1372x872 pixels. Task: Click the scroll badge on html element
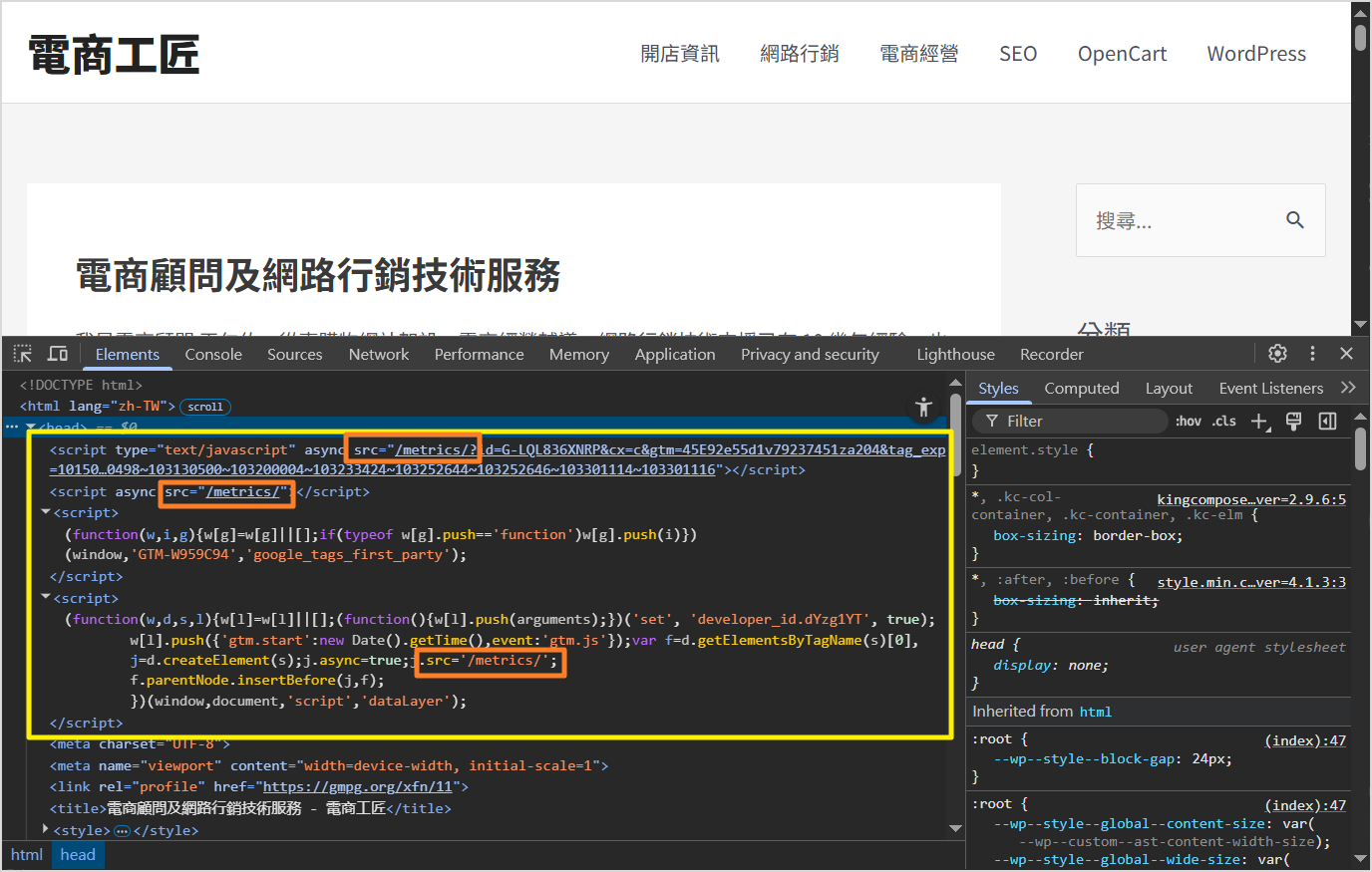205,407
